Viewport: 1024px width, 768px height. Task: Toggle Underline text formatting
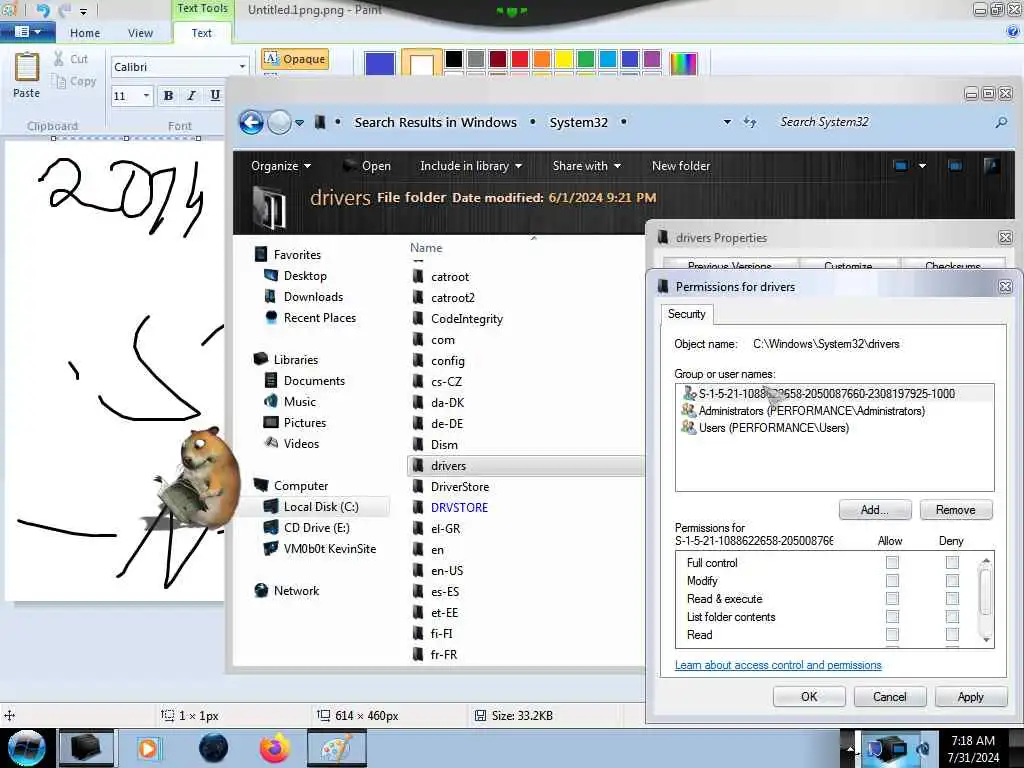click(x=215, y=95)
